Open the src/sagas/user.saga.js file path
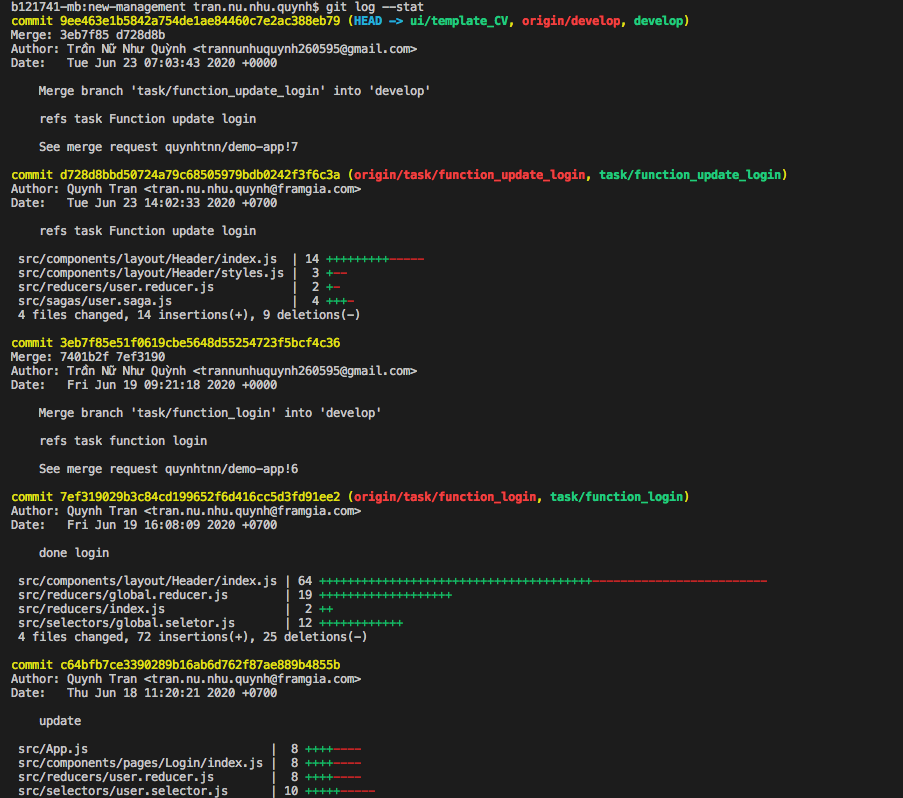The height and width of the screenshot is (798, 903). (95, 300)
